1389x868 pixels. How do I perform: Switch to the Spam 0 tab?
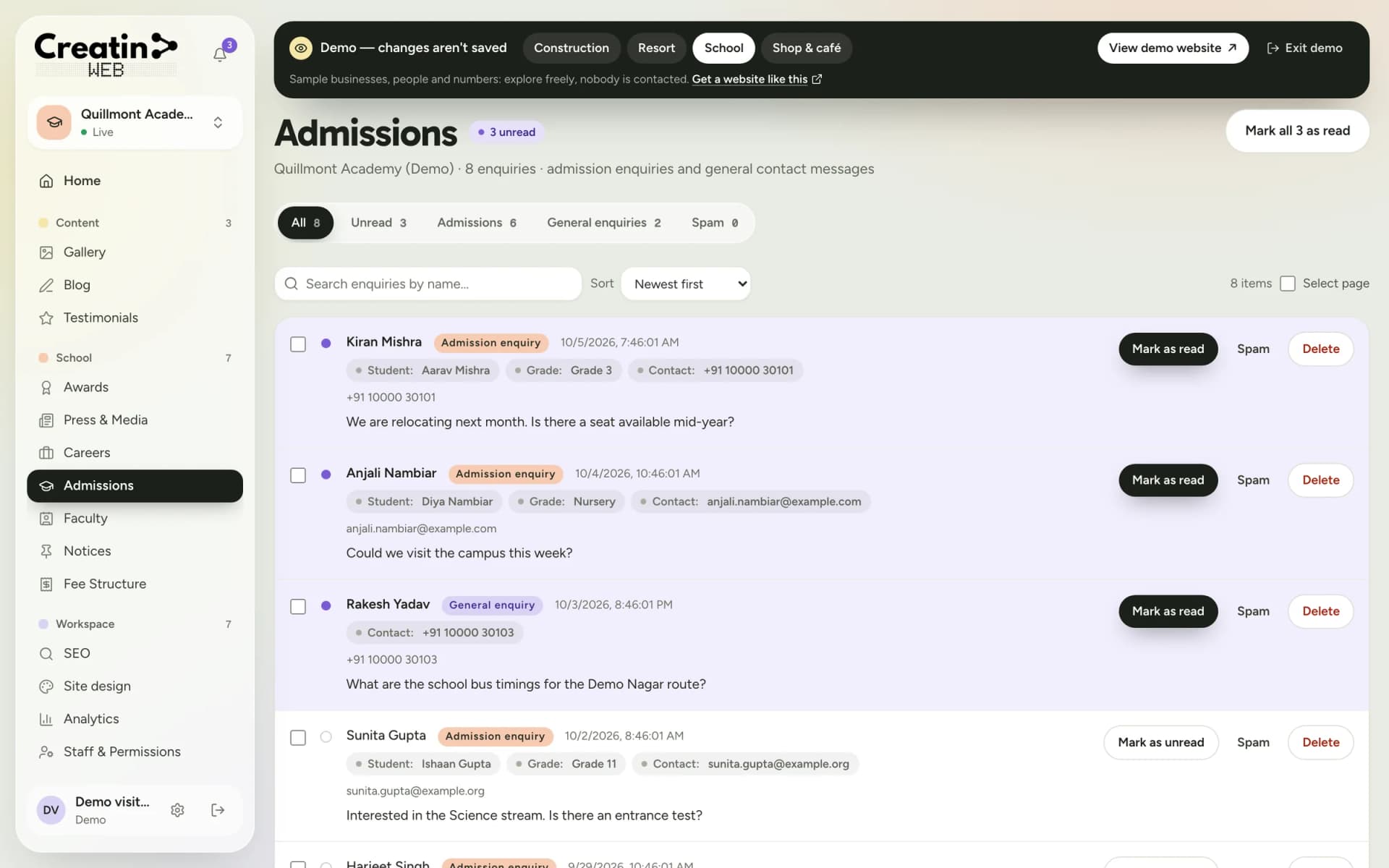[715, 223]
